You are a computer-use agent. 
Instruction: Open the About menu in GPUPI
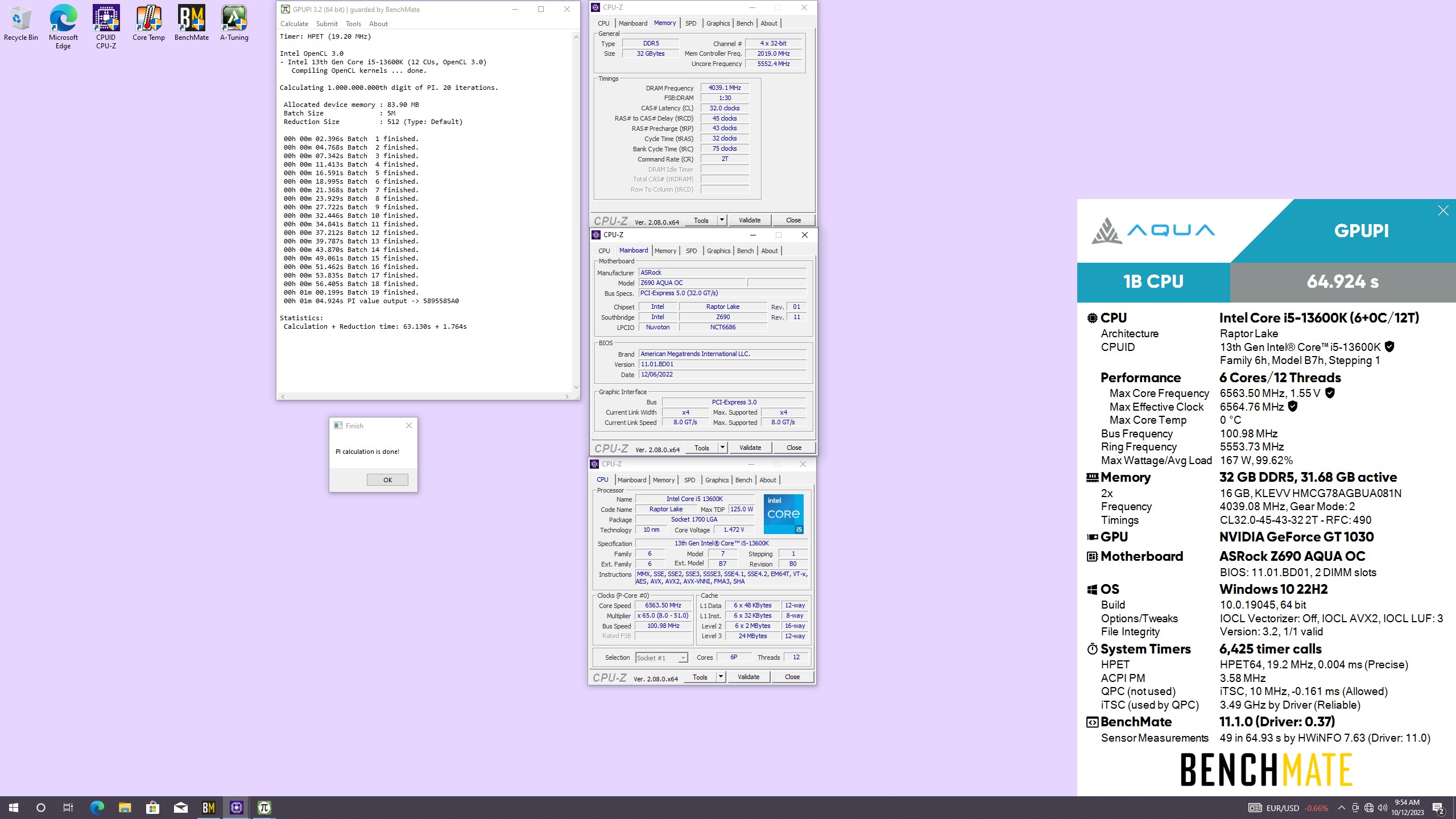(378, 24)
